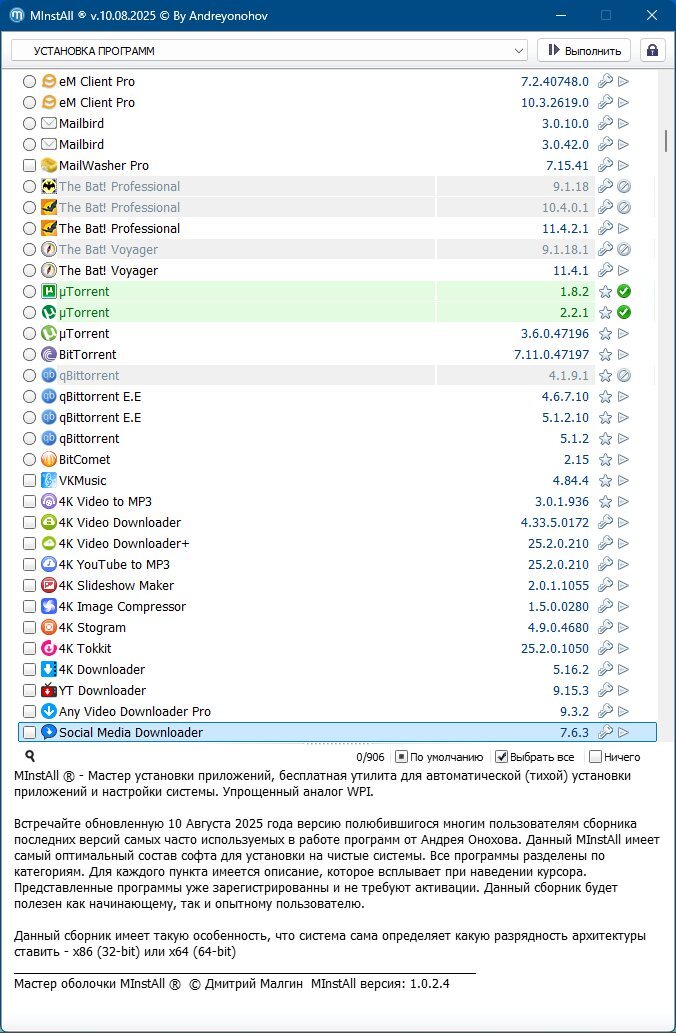Click the 4K Tokkit application icon

pos(49,649)
